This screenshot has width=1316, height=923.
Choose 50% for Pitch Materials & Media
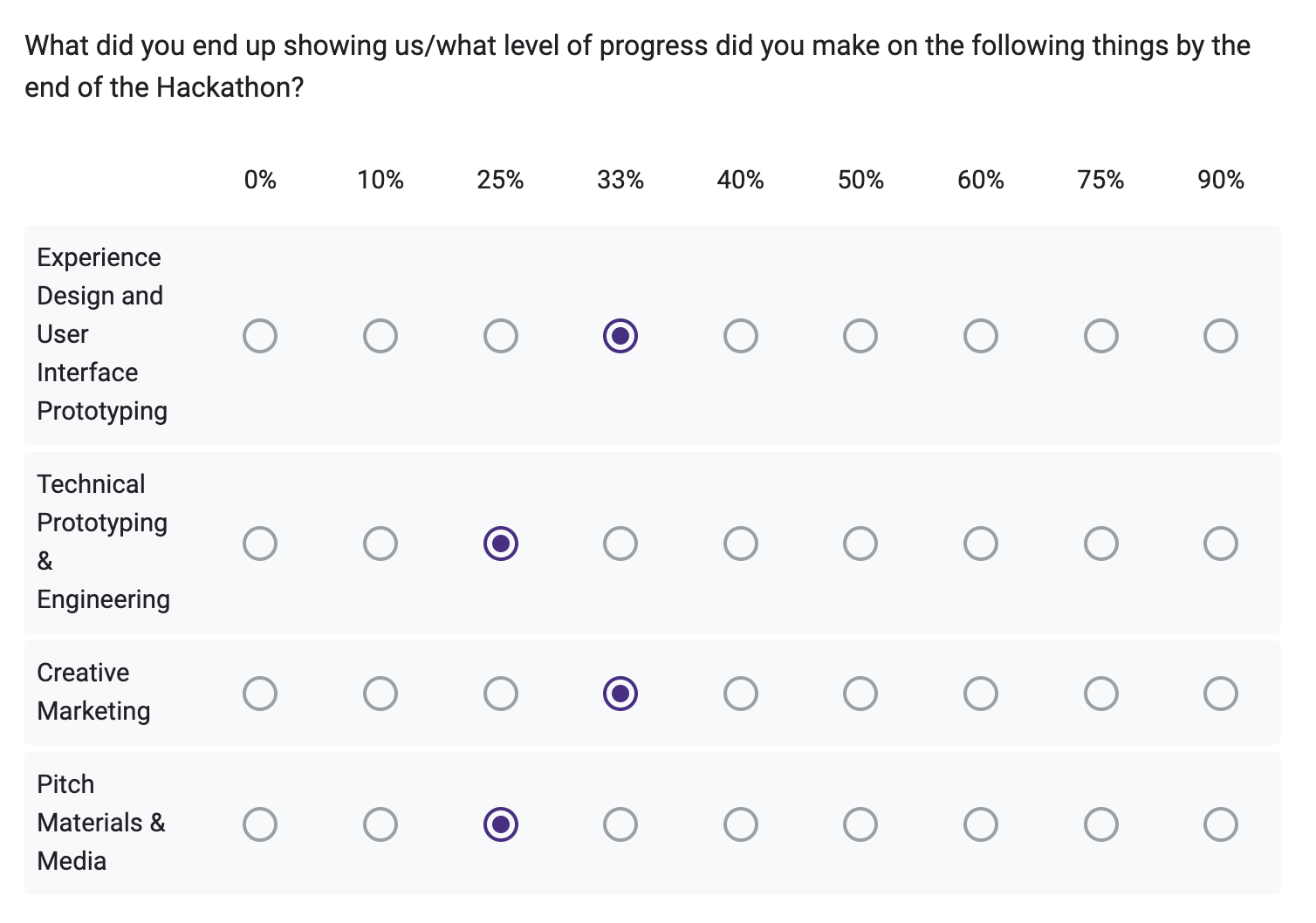pyautogui.click(x=860, y=824)
